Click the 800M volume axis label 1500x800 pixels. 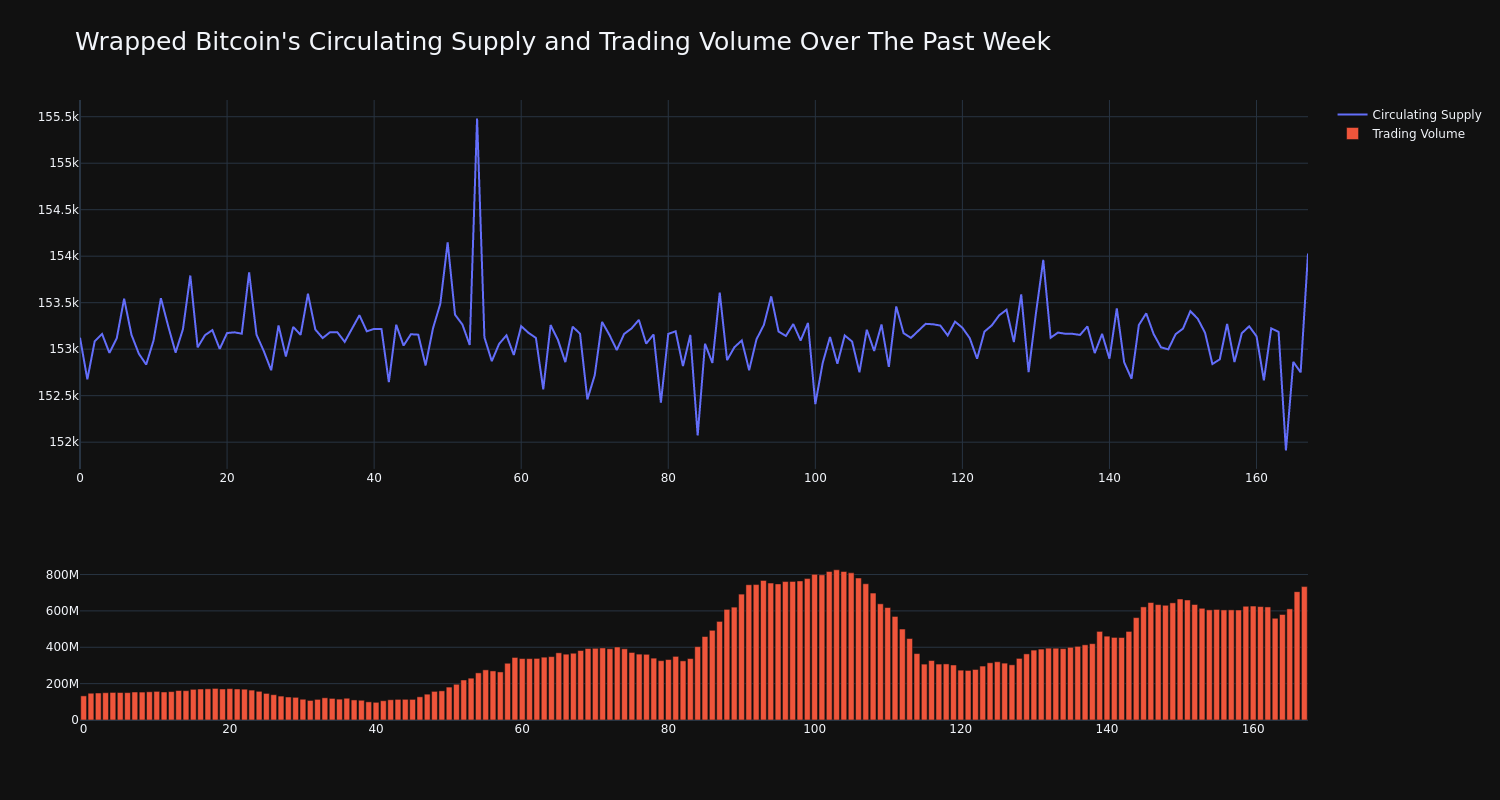(x=62, y=575)
